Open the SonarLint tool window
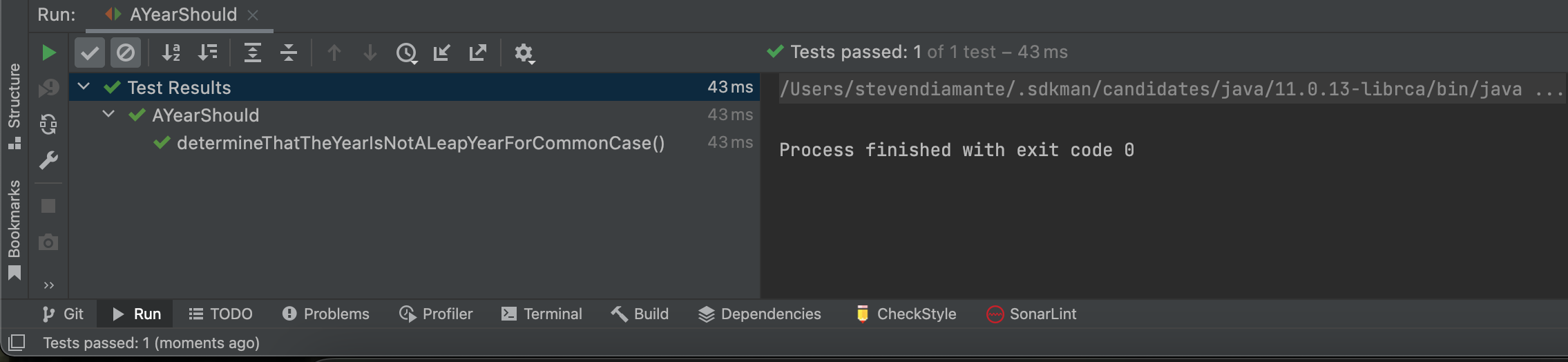 coord(1031,314)
